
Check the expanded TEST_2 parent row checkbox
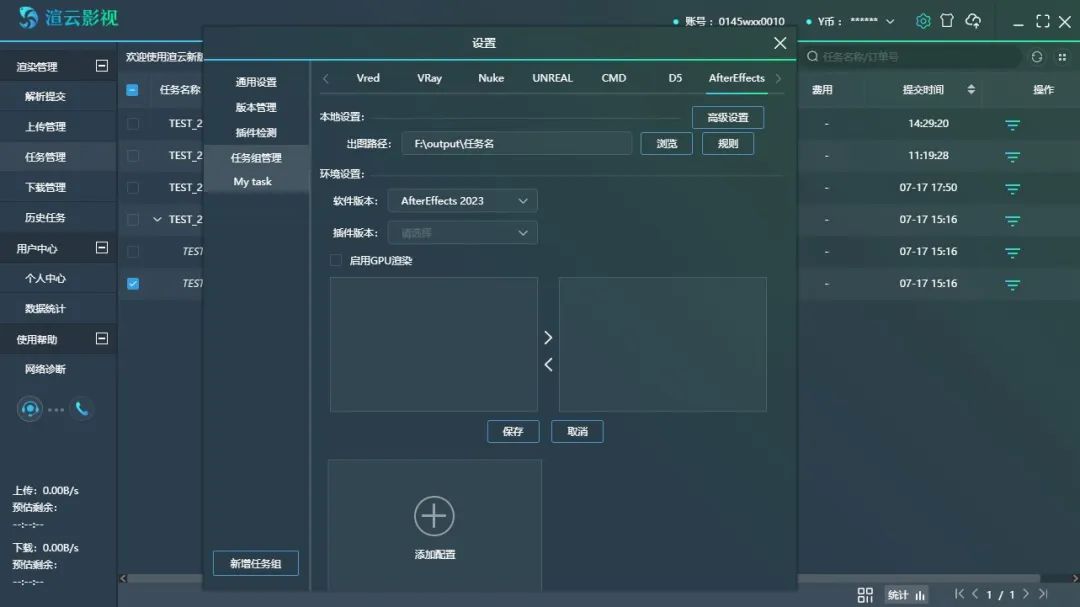133,220
